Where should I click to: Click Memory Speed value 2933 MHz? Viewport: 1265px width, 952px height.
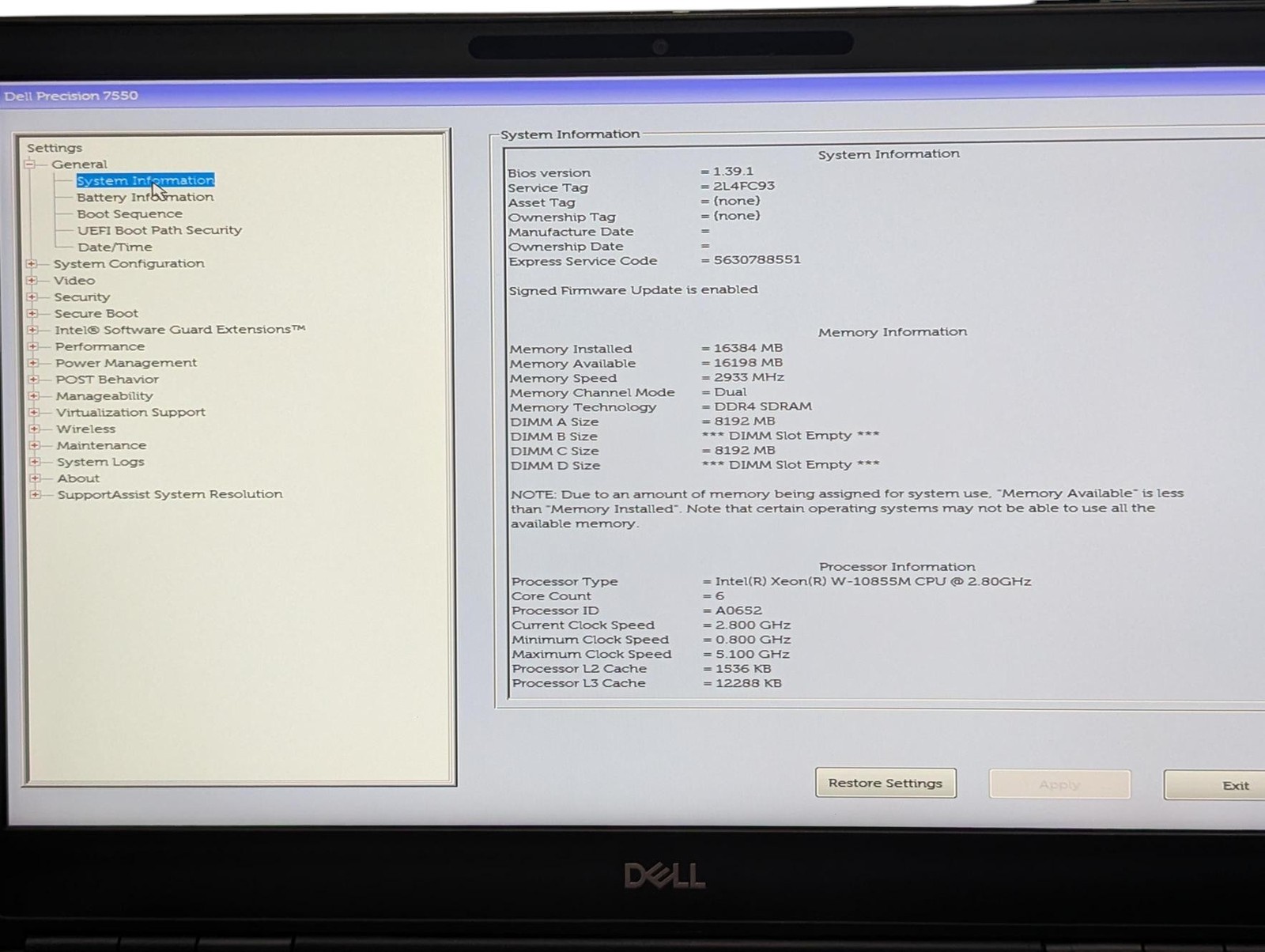(749, 377)
